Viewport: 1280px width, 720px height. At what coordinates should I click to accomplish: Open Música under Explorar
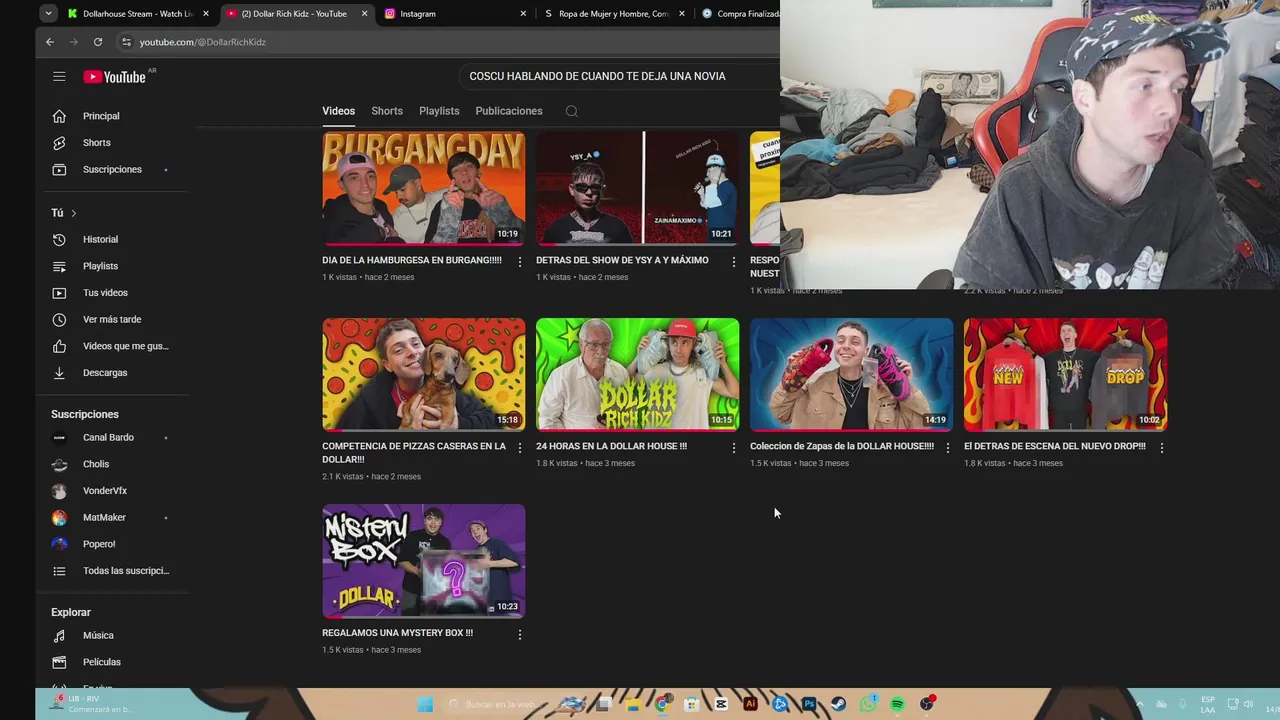click(98, 636)
